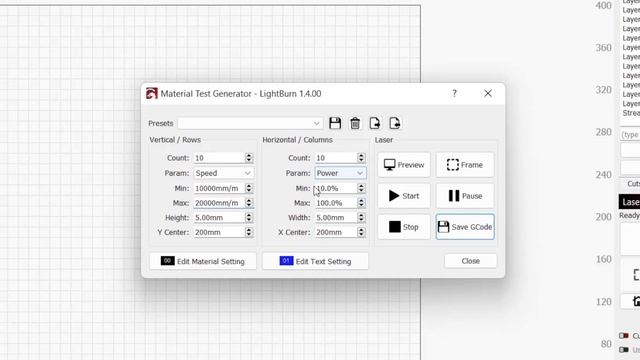
Task: Click the Columns Min power field
Action: [x=336, y=188]
